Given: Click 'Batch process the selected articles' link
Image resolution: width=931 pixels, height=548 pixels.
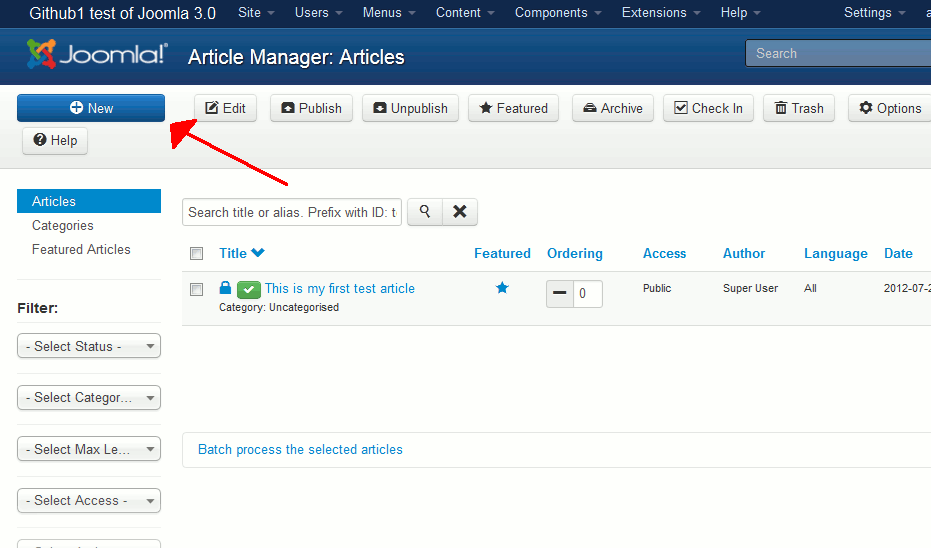Looking at the screenshot, I should pyautogui.click(x=300, y=449).
